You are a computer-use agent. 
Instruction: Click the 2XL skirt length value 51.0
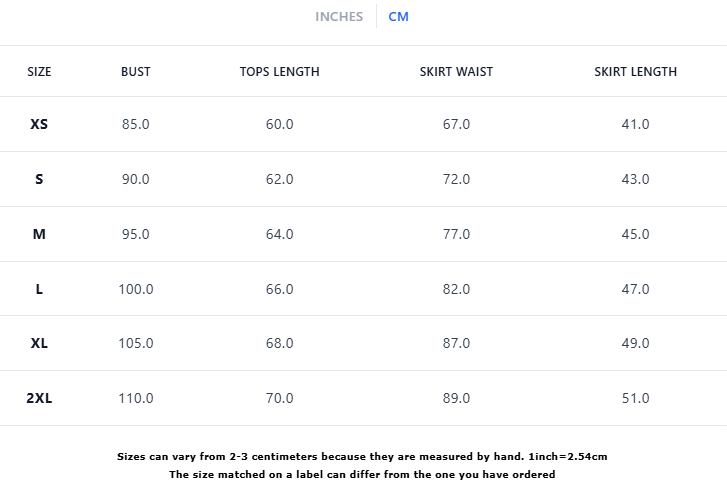click(x=635, y=399)
